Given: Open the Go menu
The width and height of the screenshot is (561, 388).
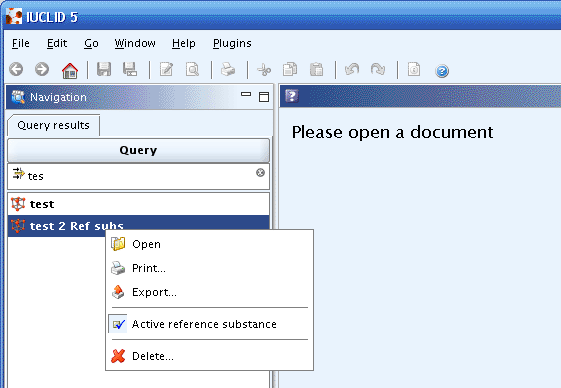Looking at the screenshot, I should click(91, 43).
